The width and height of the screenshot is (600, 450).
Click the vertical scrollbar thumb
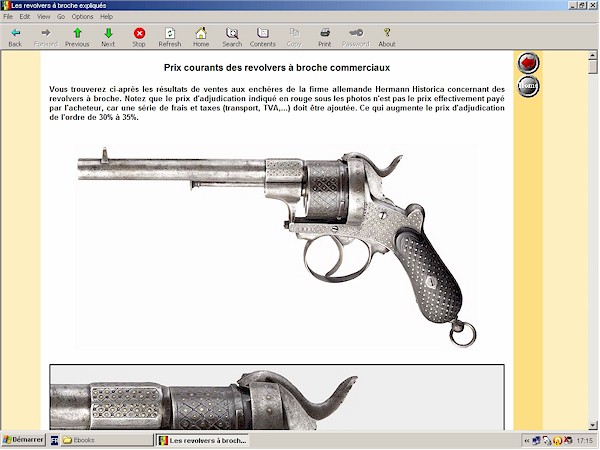coord(593,67)
